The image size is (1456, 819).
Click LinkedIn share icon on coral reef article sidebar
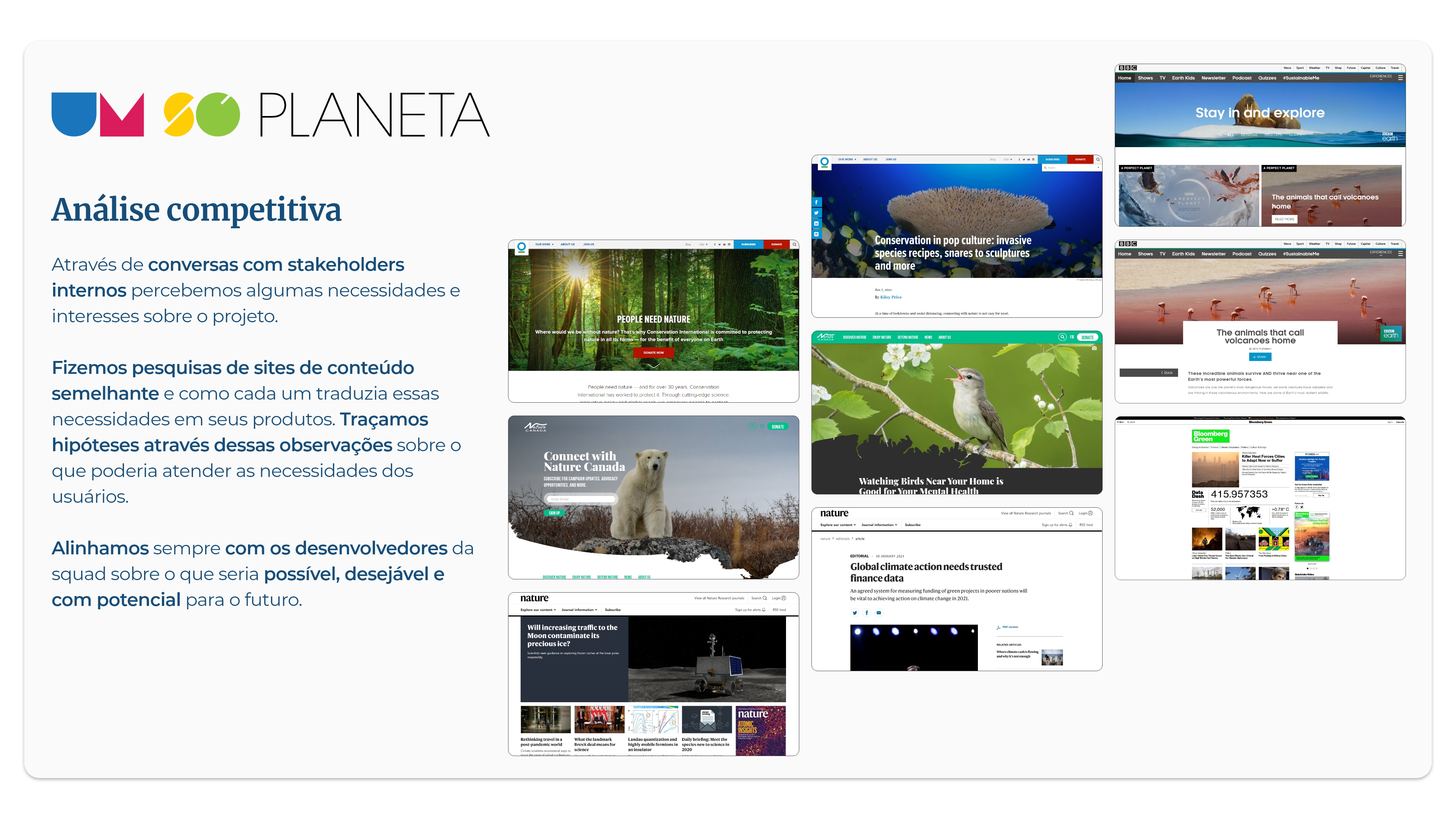pyautogui.click(x=816, y=223)
